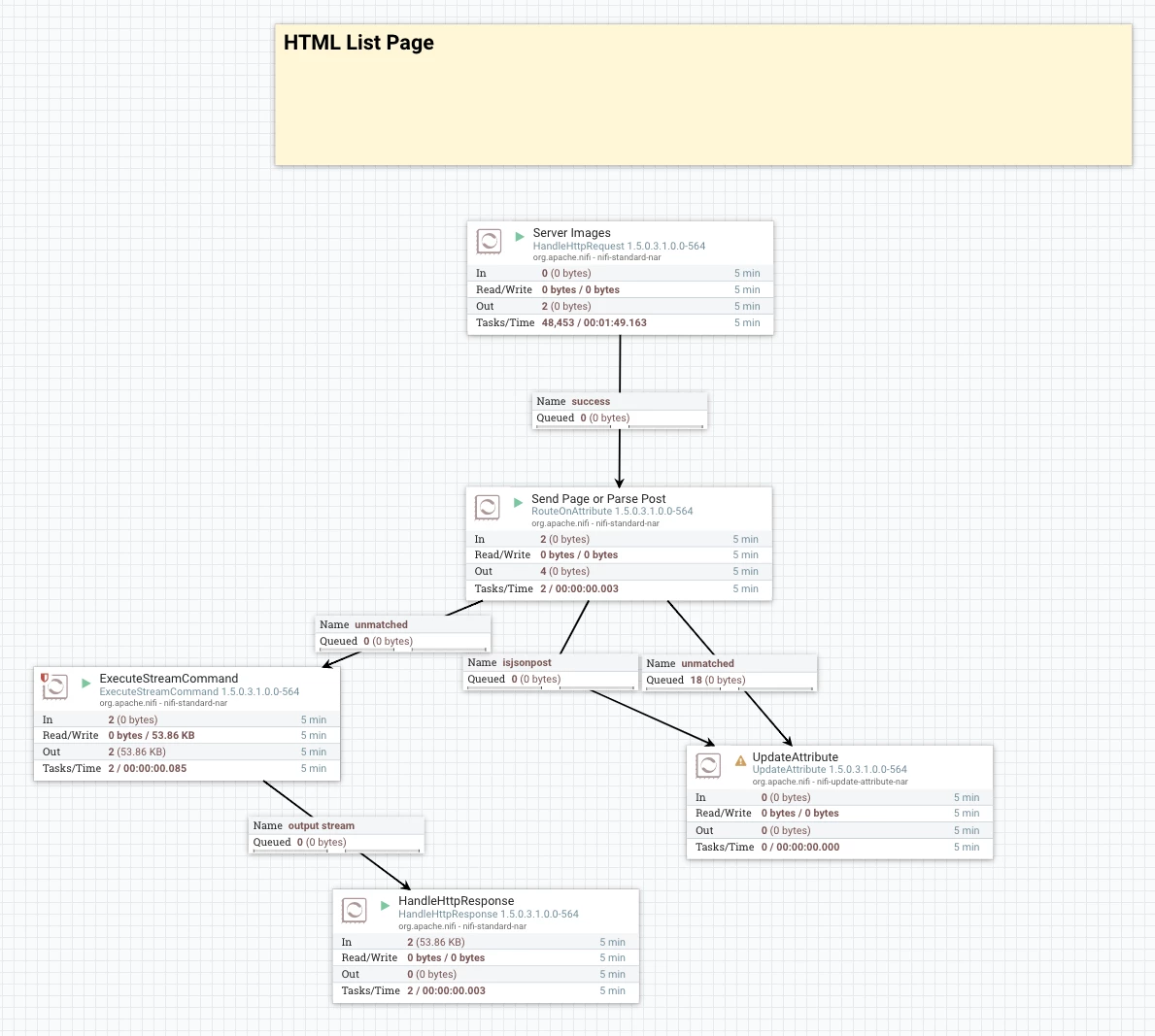Click the Send Page or Parse Post processor icon
The image size is (1155, 1036).
(x=488, y=507)
